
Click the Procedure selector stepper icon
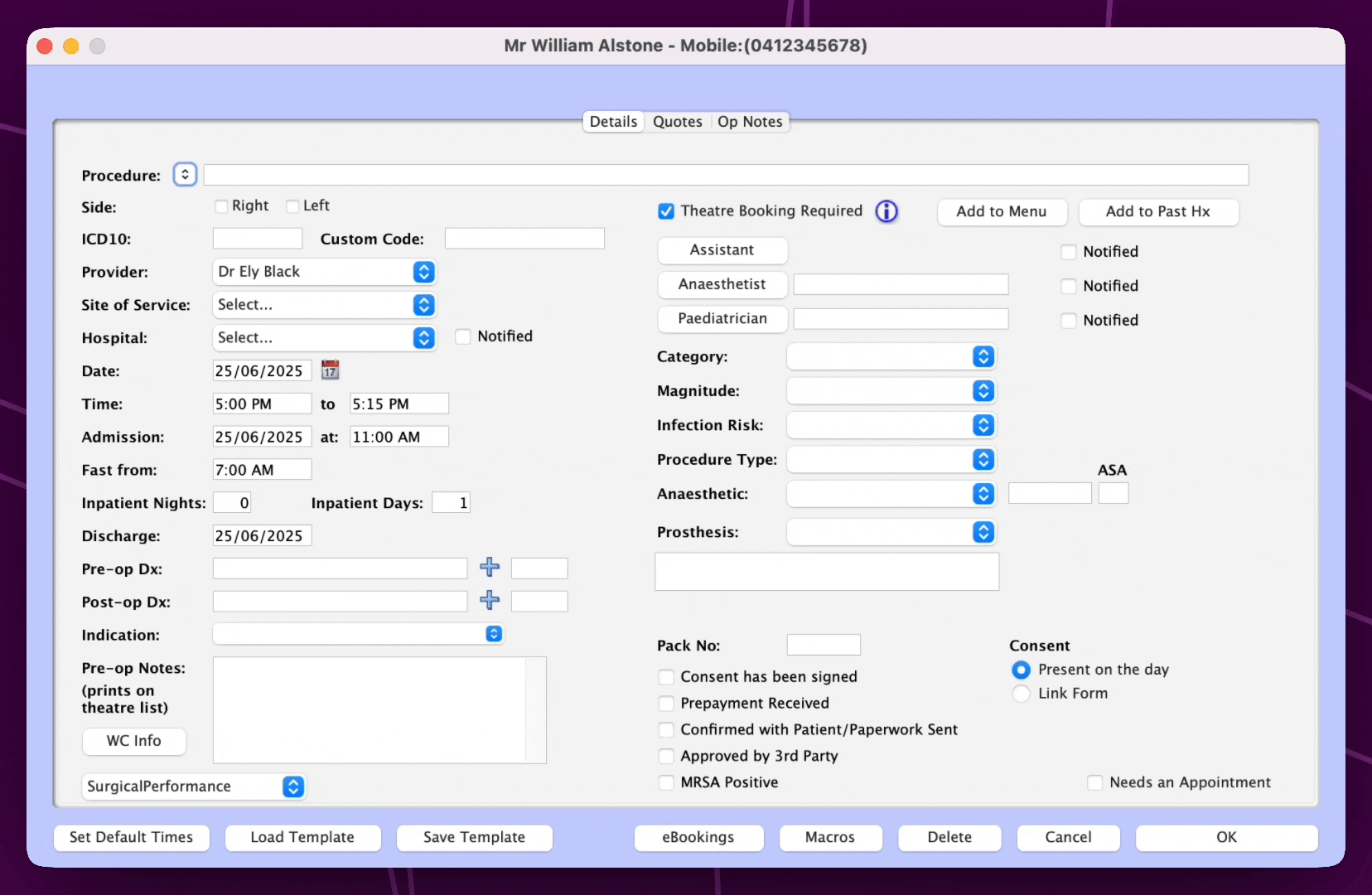(x=185, y=175)
